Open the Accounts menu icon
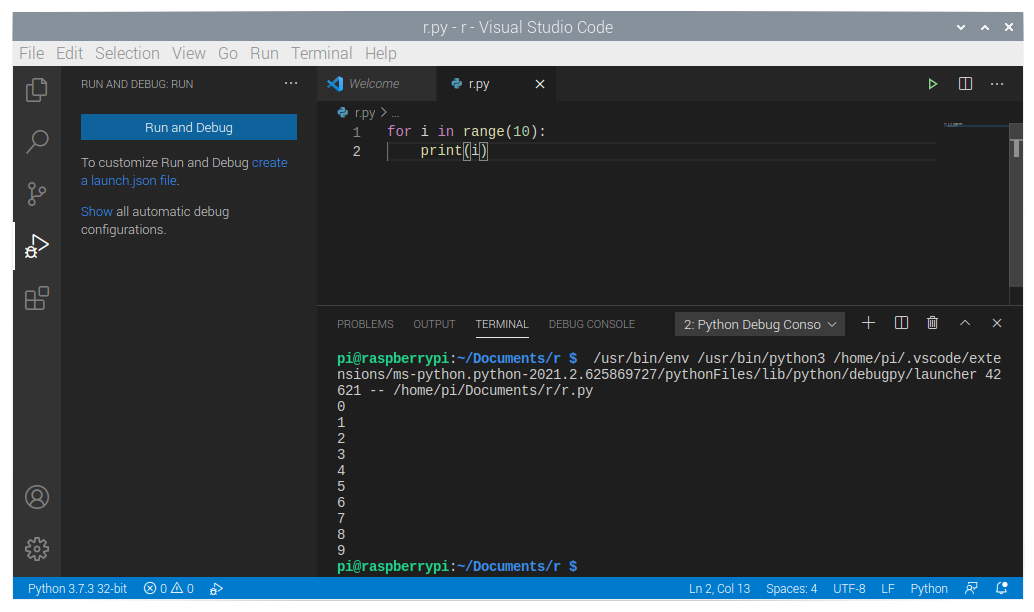This screenshot has width=1034, height=612. pyautogui.click(x=37, y=497)
